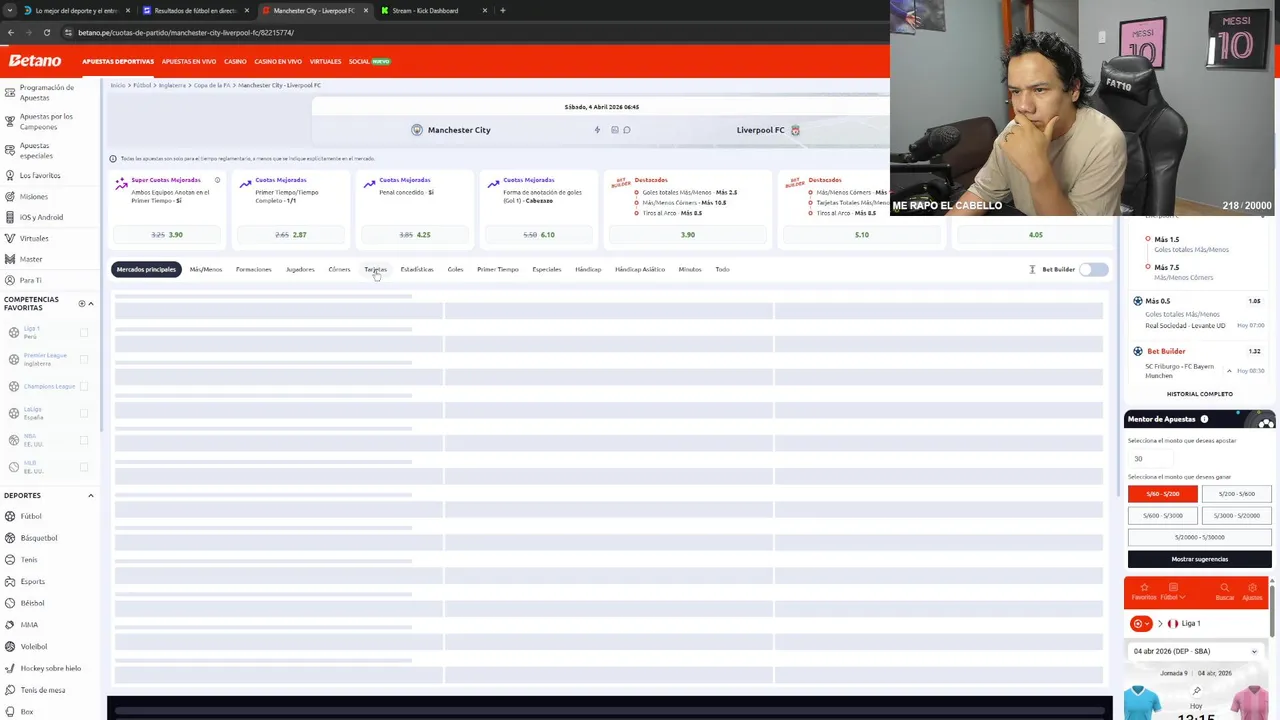1280x720 pixels.
Task: Click the lightning bolt match icon
Action: [x=597, y=130]
